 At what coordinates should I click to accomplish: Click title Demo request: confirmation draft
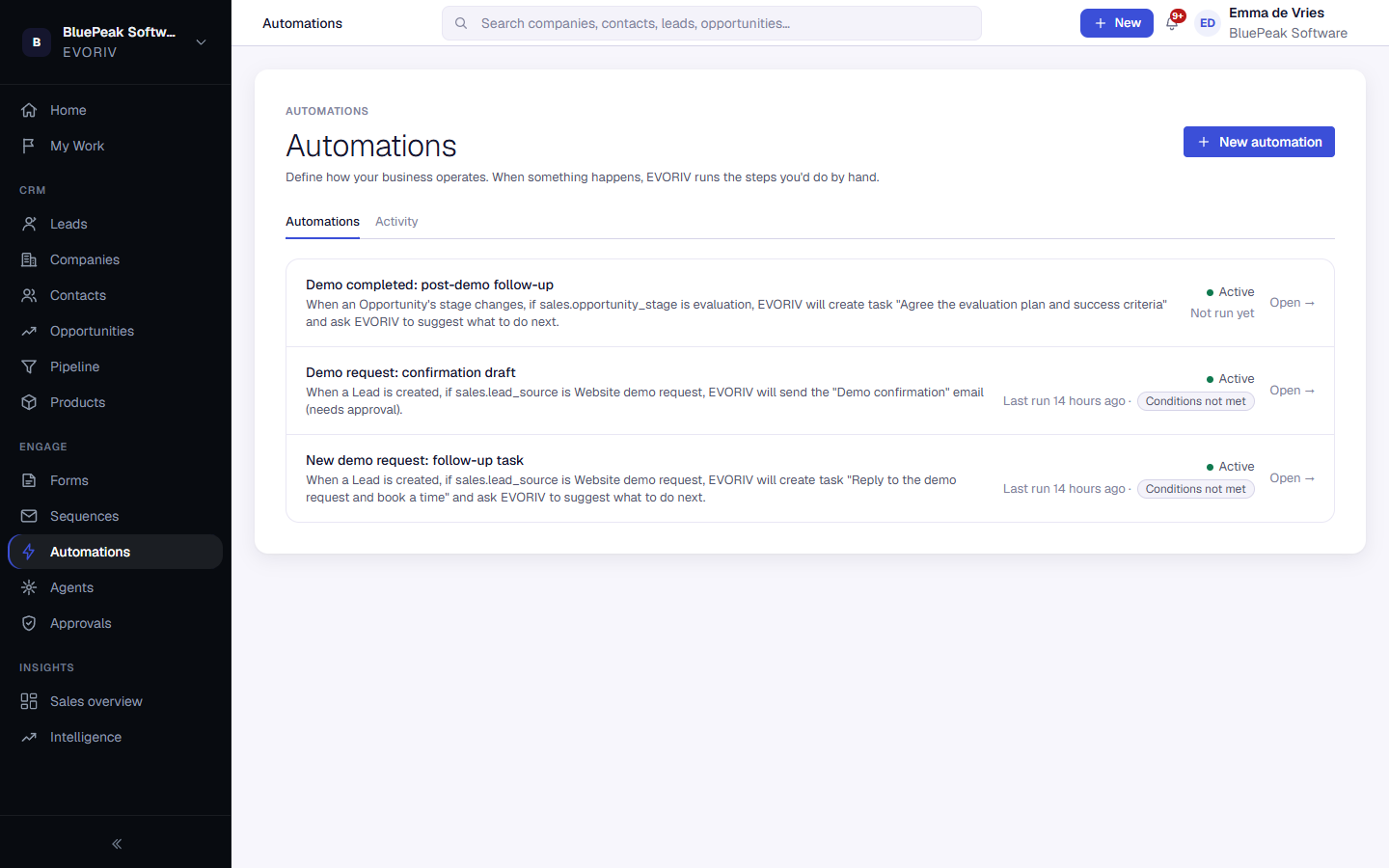[x=411, y=372]
